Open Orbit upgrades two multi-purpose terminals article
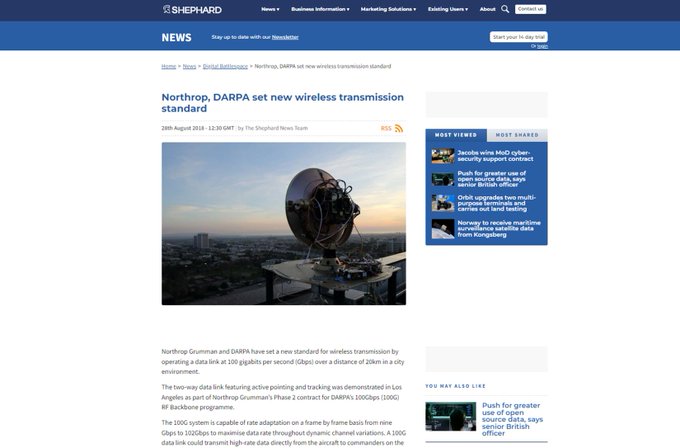The height and width of the screenshot is (448, 680). pyautogui.click(x=497, y=203)
